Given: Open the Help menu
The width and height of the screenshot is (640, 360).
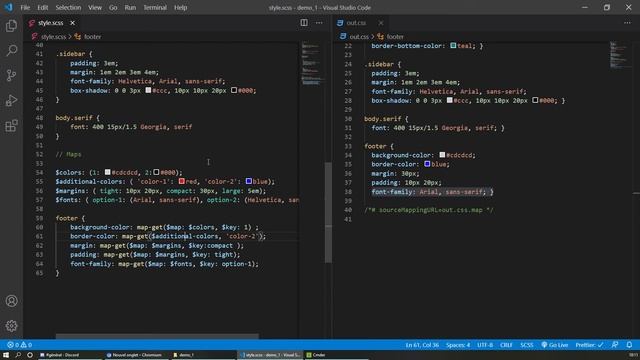Looking at the screenshot, I should [x=180, y=7].
